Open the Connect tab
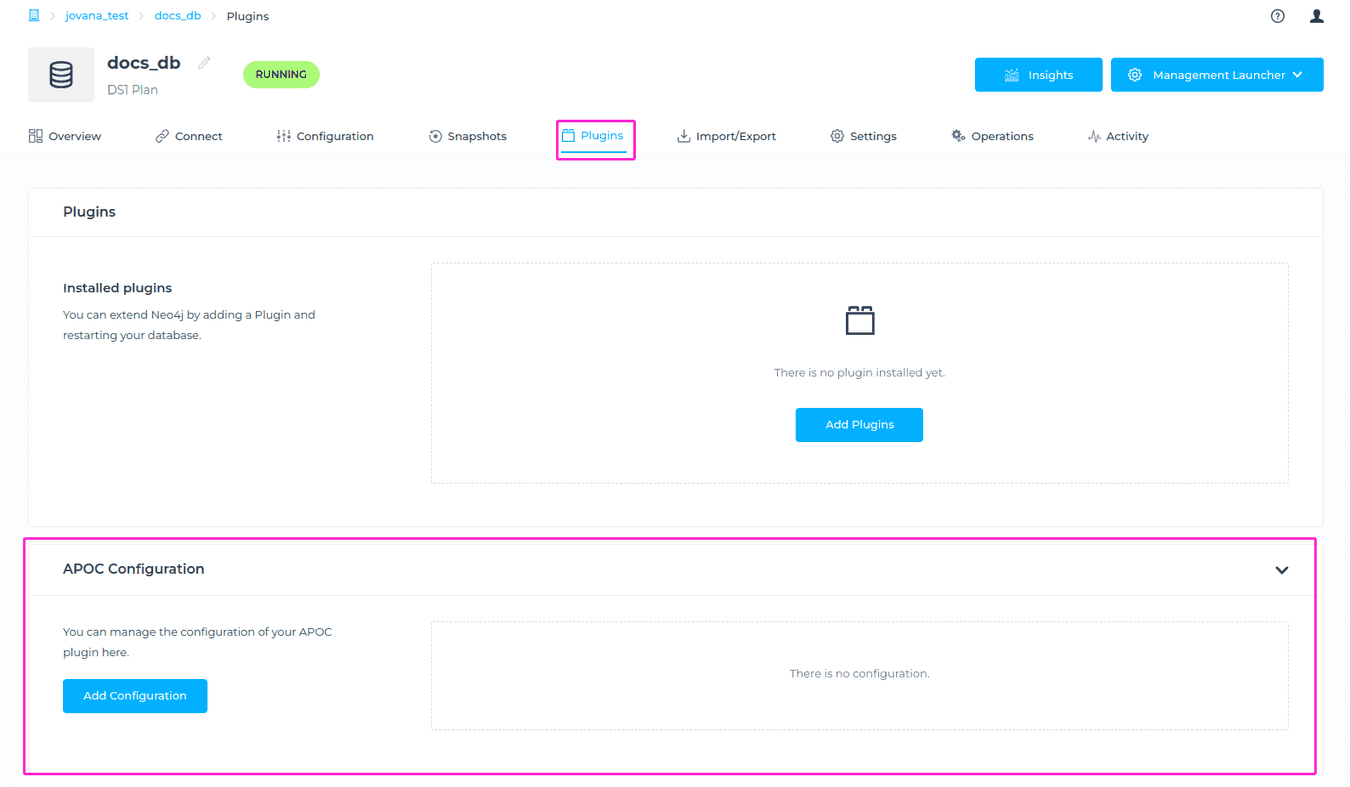 click(x=189, y=136)
